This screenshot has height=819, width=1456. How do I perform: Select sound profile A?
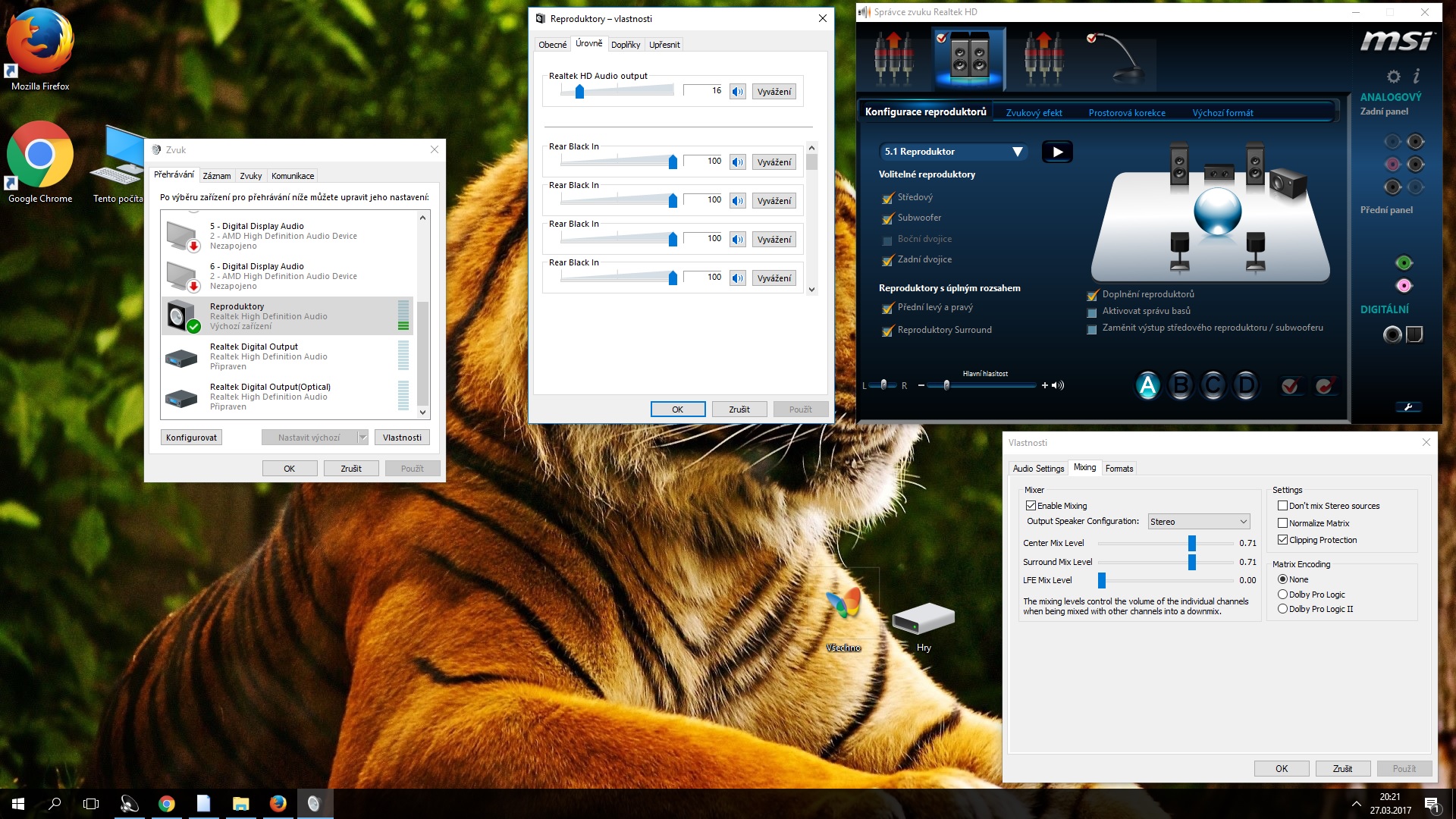tap(1147, 386)
